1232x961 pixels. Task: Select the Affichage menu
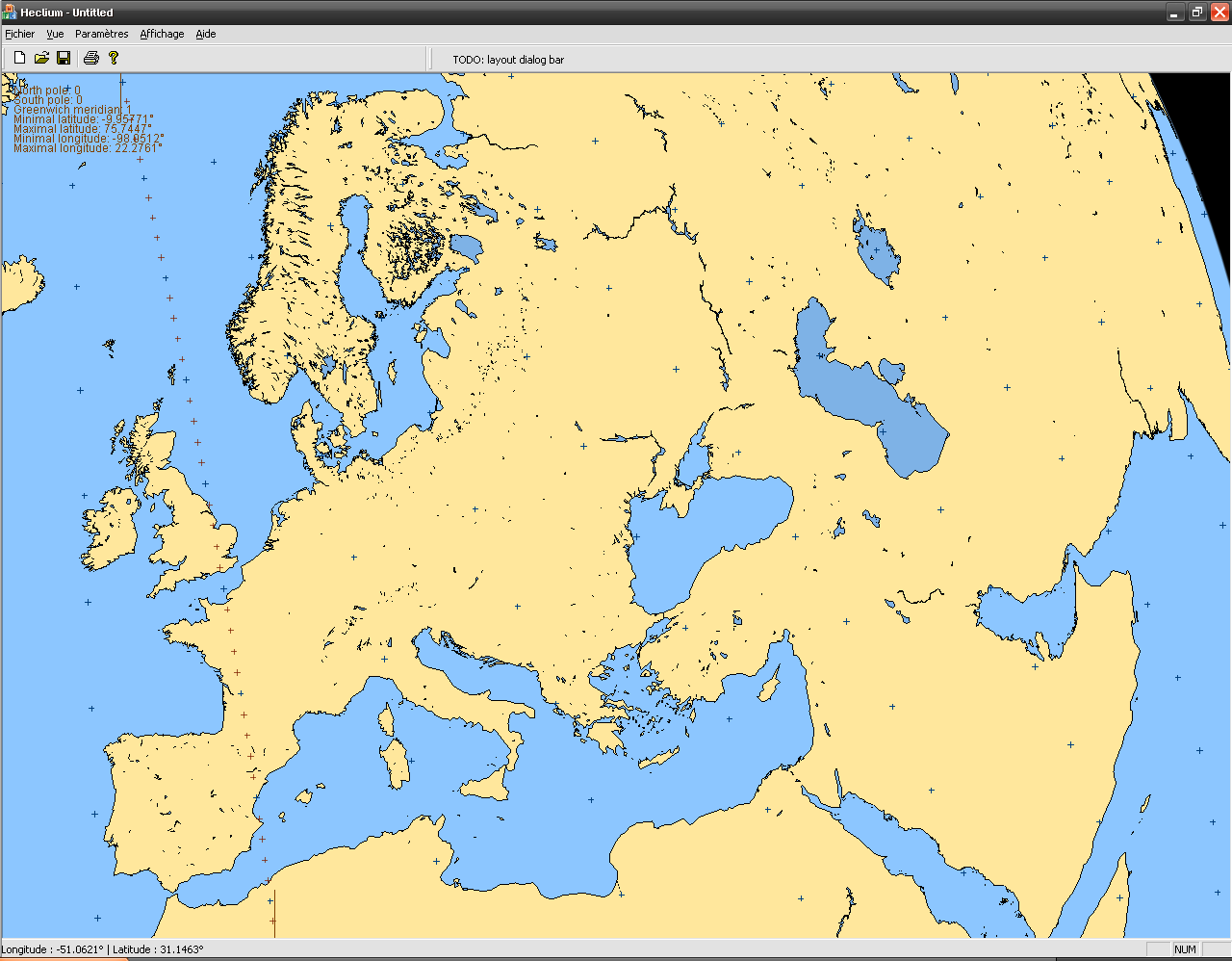click(162, 34)
